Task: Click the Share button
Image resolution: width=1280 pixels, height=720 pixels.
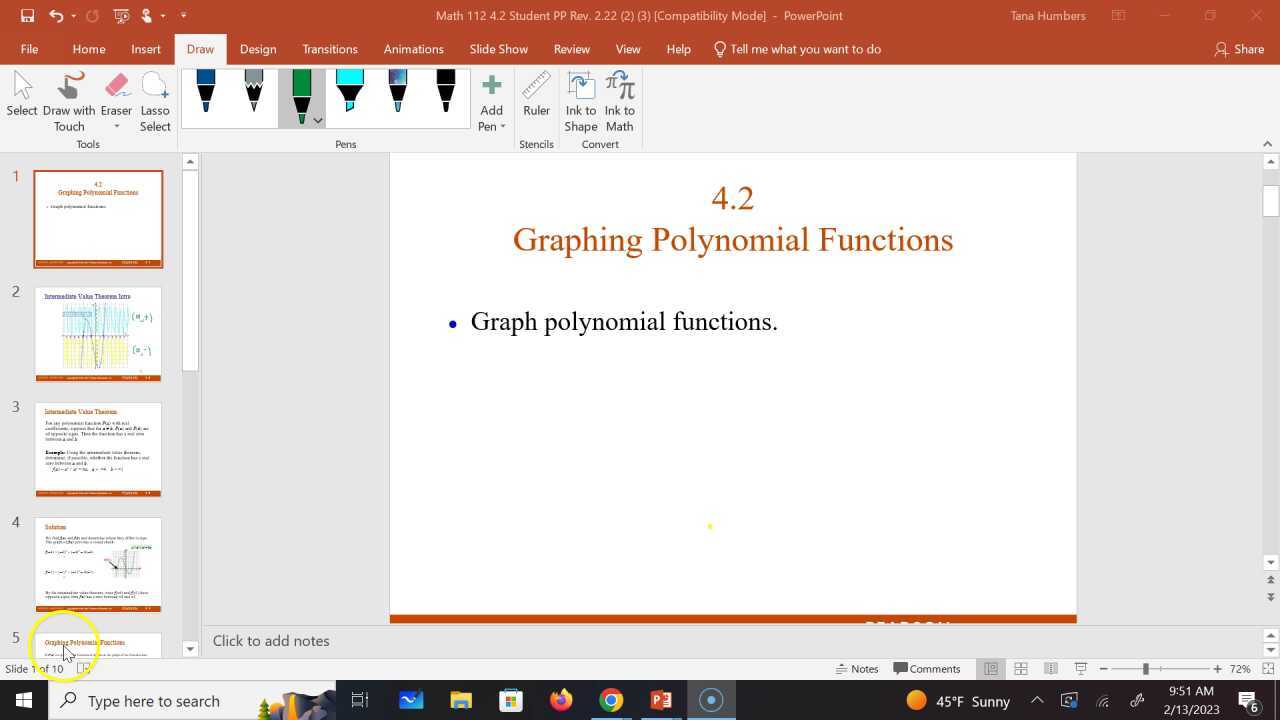Action: [1239, 48]
